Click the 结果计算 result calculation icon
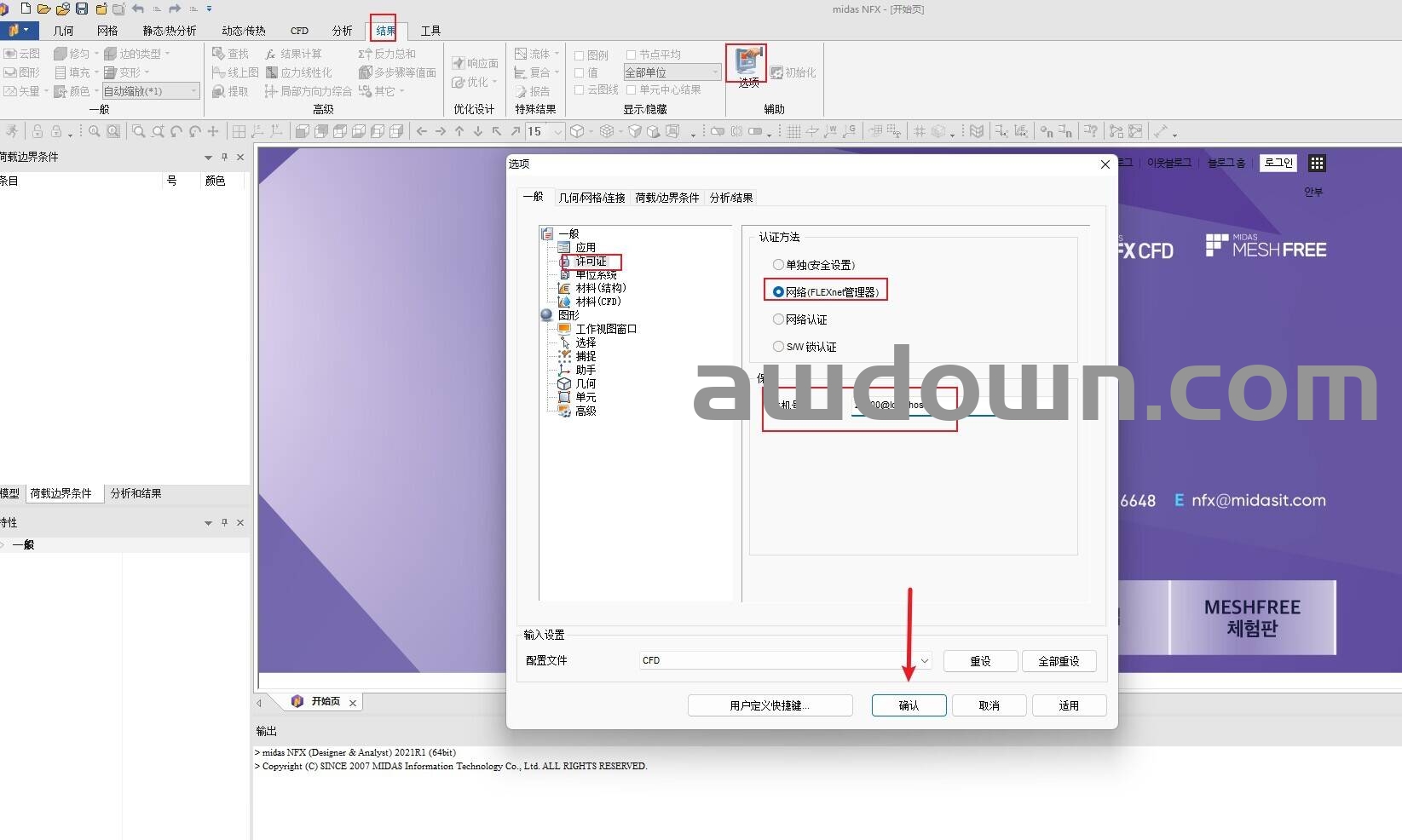The image size is (1402, 840). pyautogui.click(x=271, y=54)
